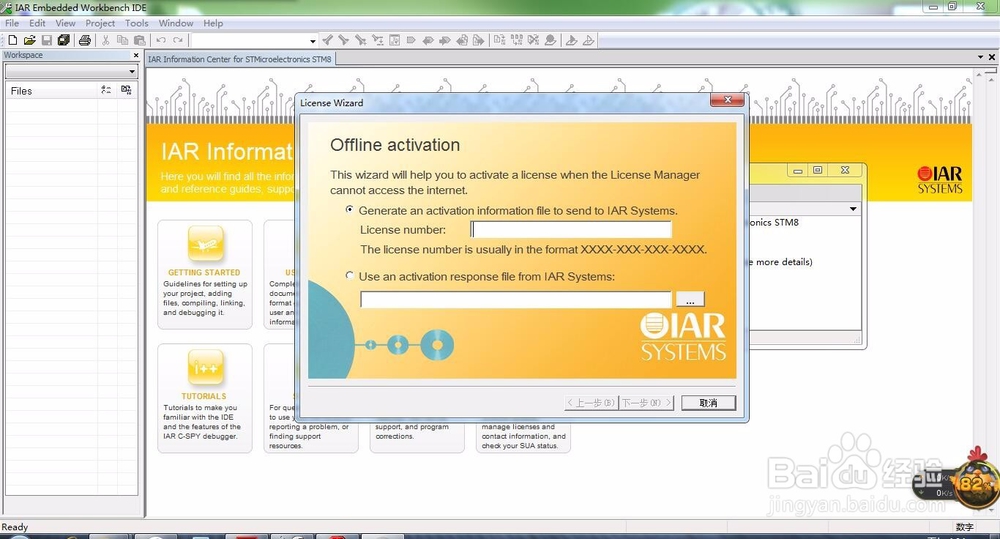
Task: Click the 下一步 next button
Action: pos(647,402)
